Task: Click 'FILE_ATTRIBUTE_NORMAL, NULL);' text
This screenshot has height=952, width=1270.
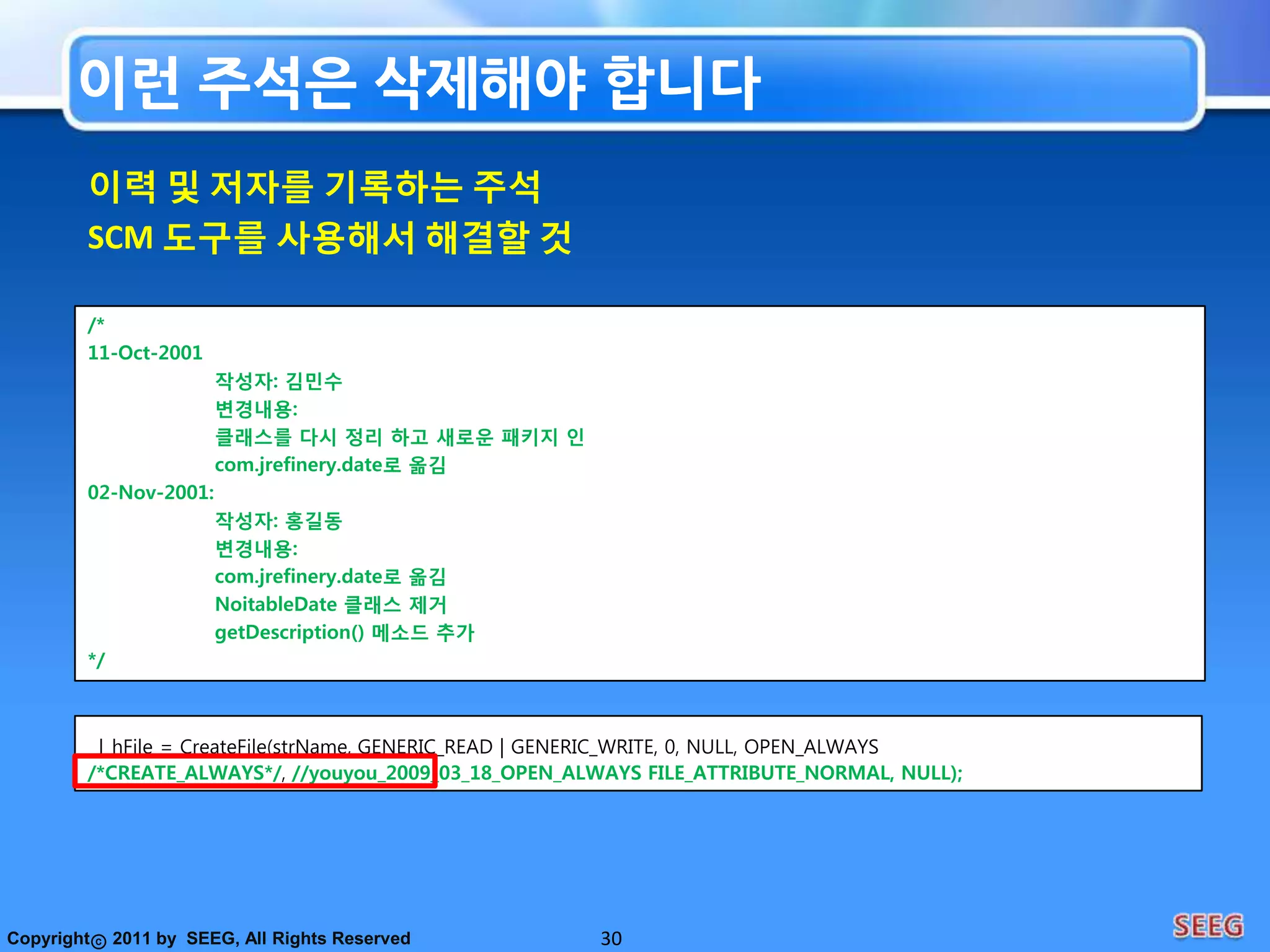Action: 806,773
